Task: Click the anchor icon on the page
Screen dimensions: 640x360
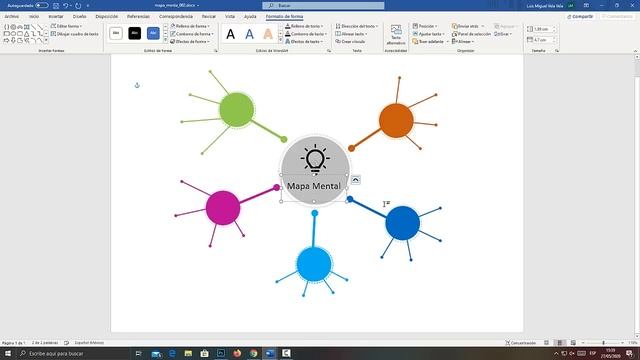Action: tap(137, 85)
